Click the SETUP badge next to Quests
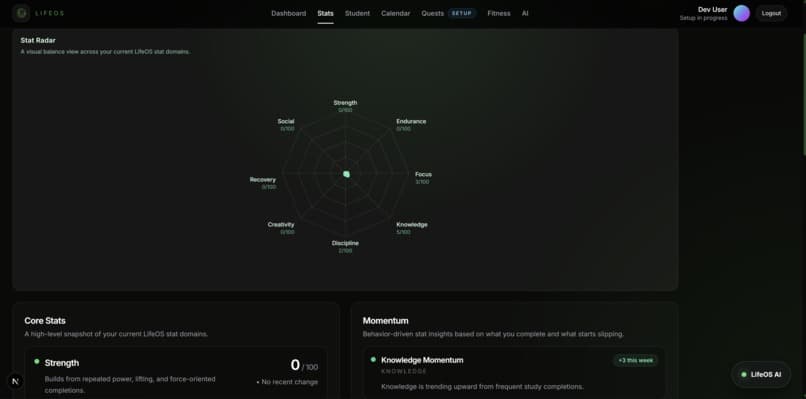 point(462,13)
